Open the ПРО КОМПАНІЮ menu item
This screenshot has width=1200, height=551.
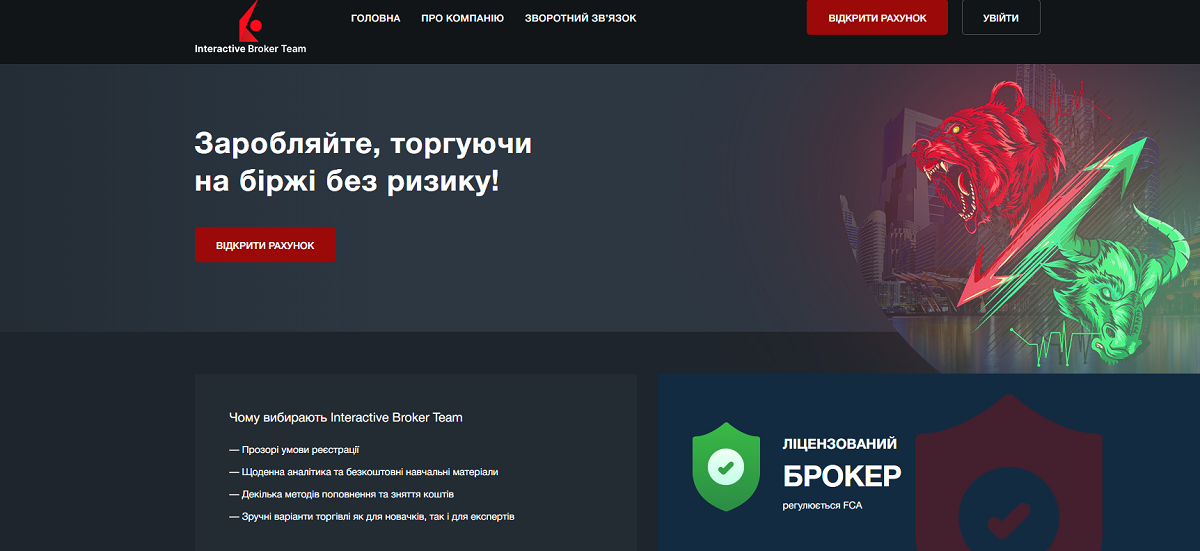point(463,18)
